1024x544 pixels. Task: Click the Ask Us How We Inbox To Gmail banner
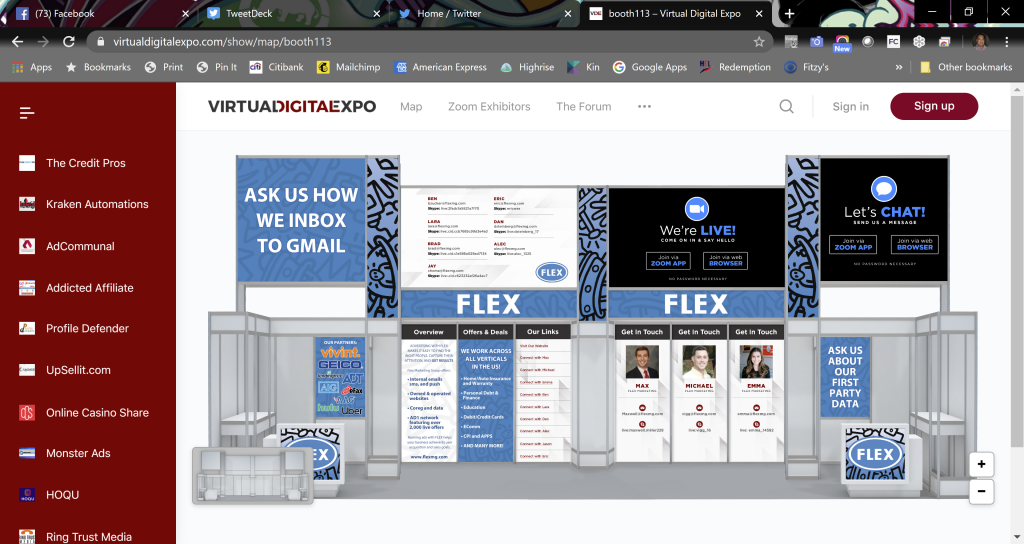[x=301, y=220]
